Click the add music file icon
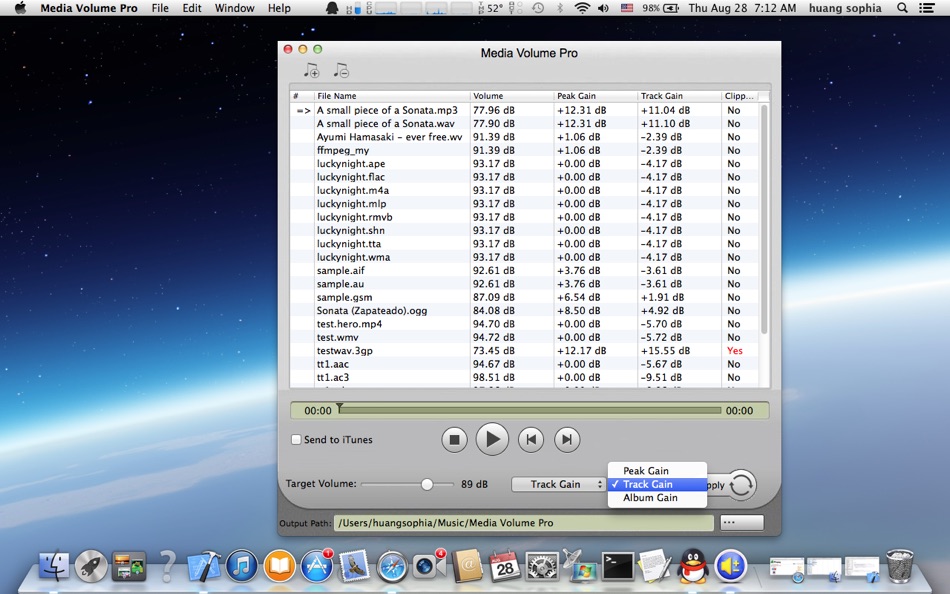950x594 pixels. 311,70
